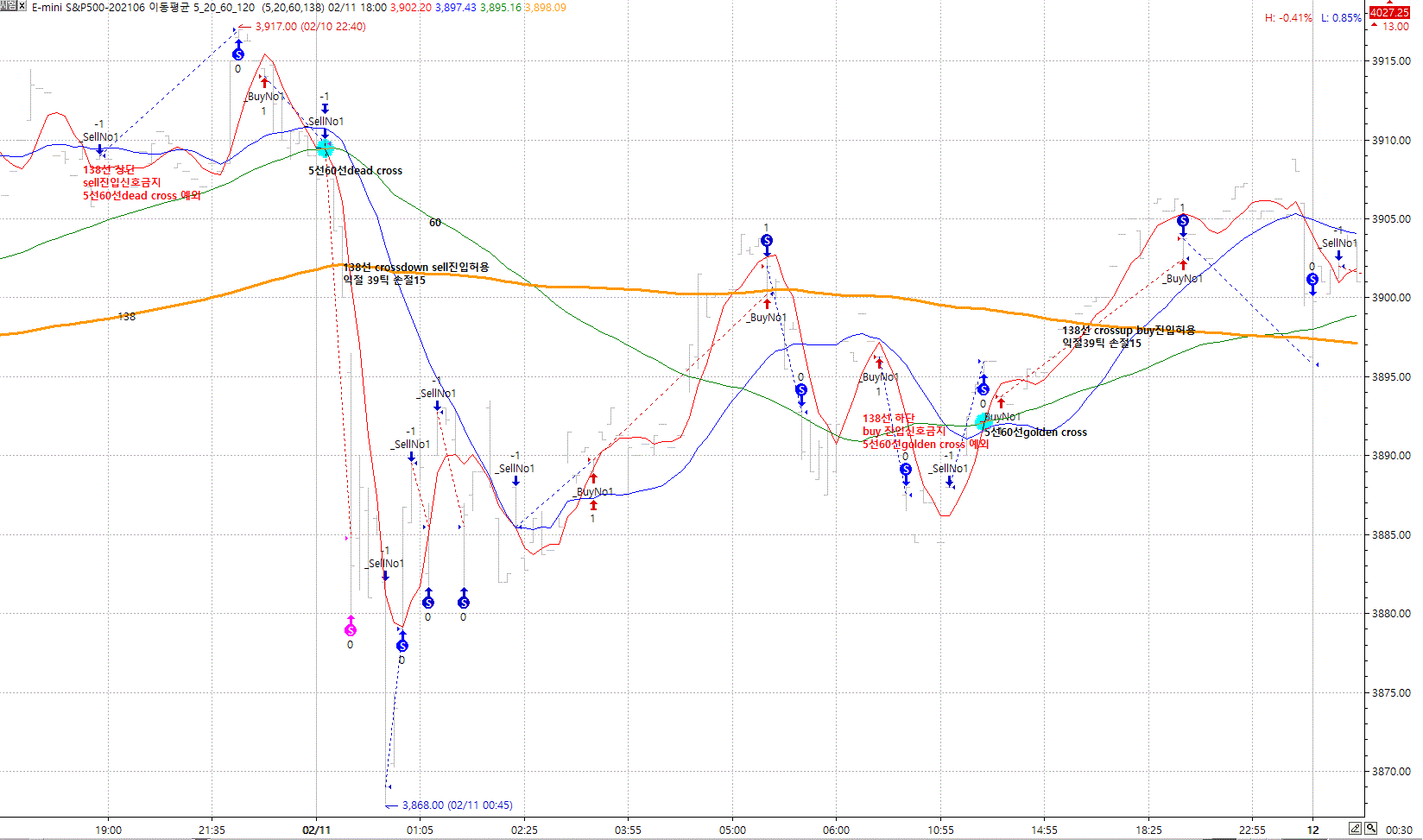This screenshot has height=840, width=1423.
Task: Select the magenta exit signal marker
Action: [350, 630]
